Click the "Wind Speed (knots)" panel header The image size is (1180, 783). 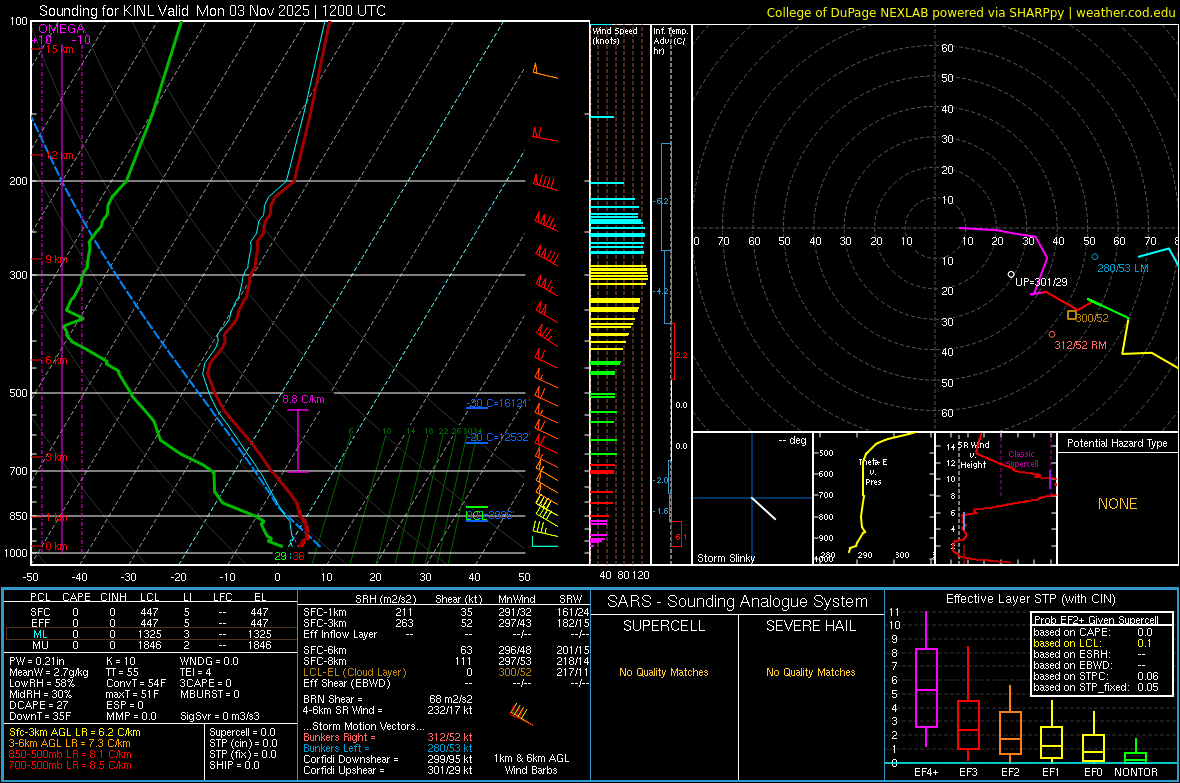point(615,35)
